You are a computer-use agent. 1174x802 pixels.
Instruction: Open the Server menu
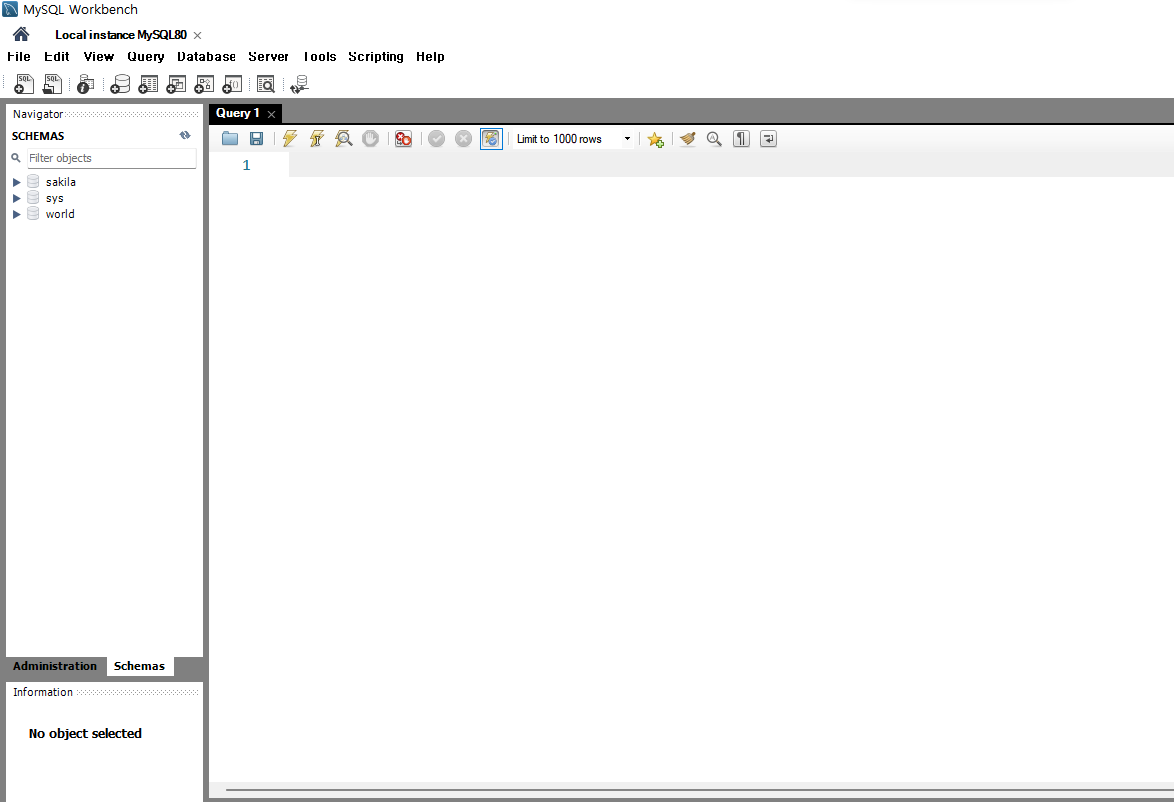click(x=268, y=56)
